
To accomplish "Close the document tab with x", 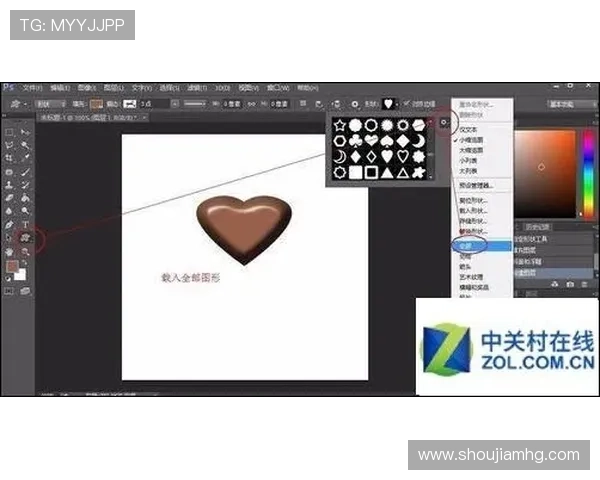I will 144,118.
